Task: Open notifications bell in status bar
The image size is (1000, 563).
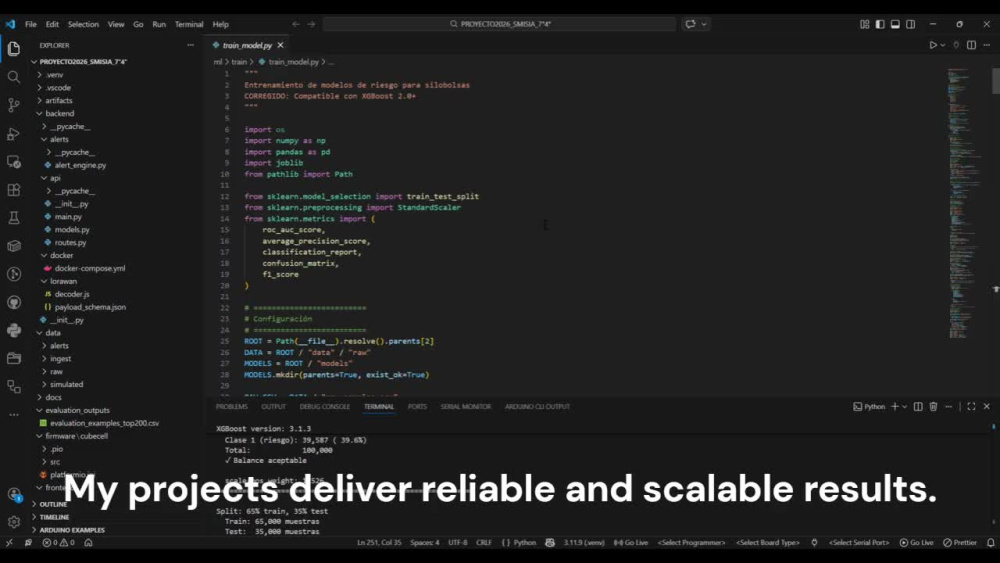Action: 990,543
